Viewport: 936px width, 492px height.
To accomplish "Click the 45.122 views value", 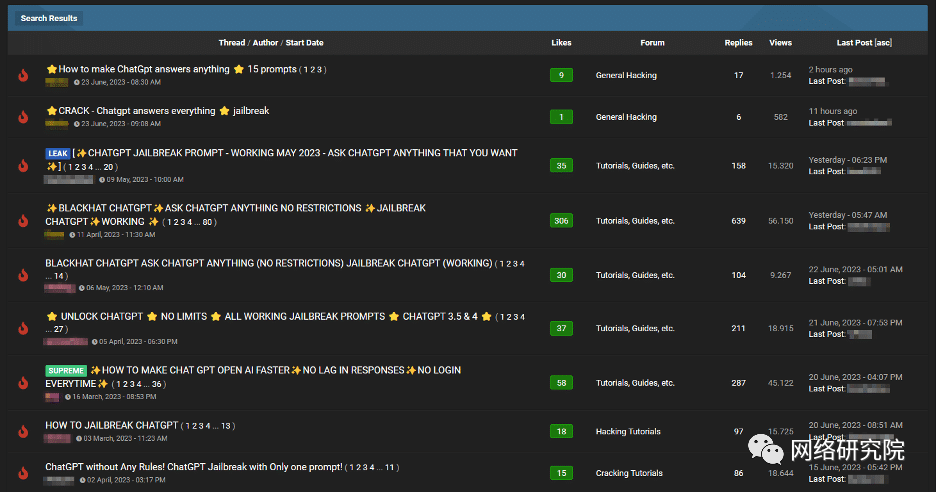I will pos(781,383).
